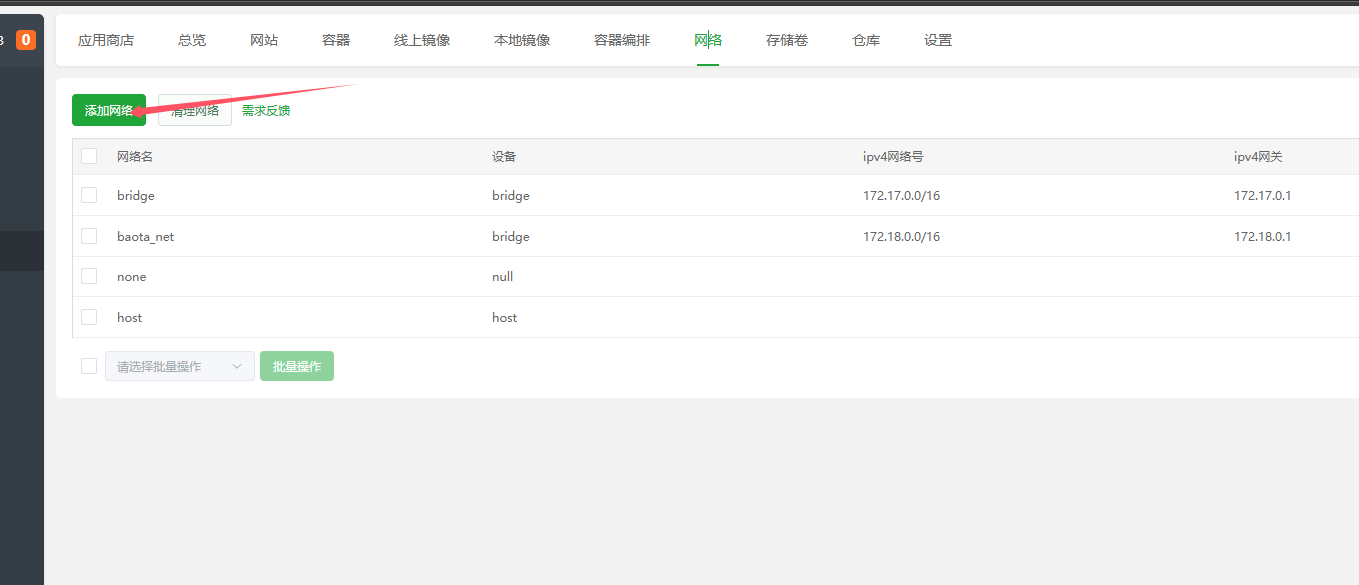Click the 设备 column header

coord(504,157)
